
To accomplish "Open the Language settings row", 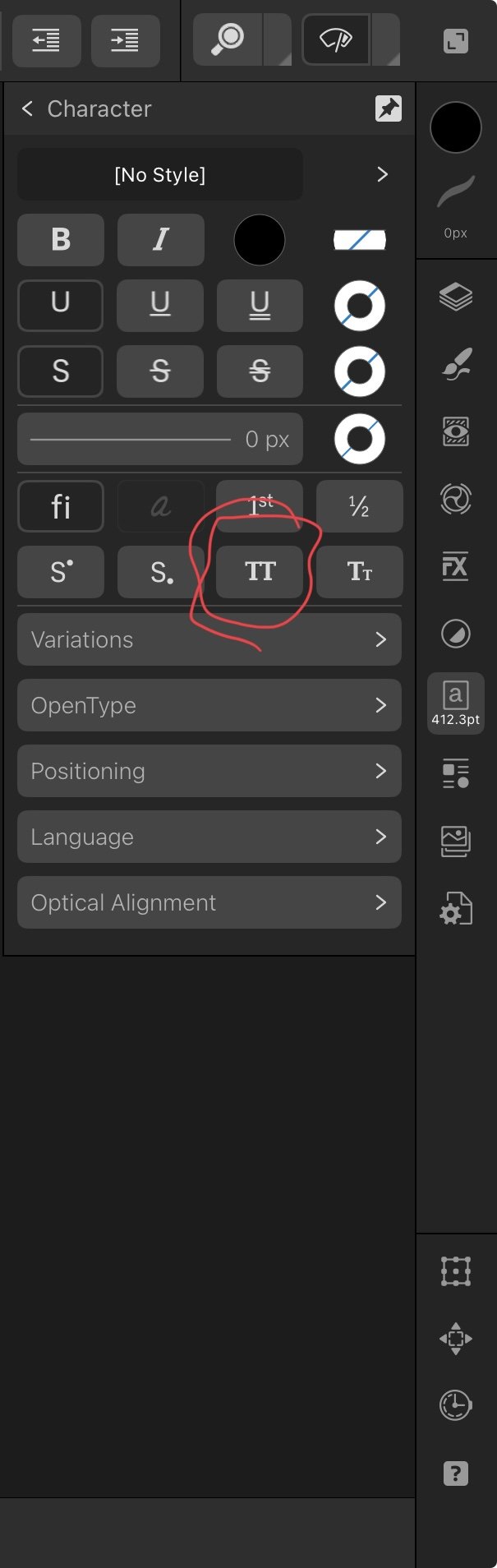I will click(209, 837).
